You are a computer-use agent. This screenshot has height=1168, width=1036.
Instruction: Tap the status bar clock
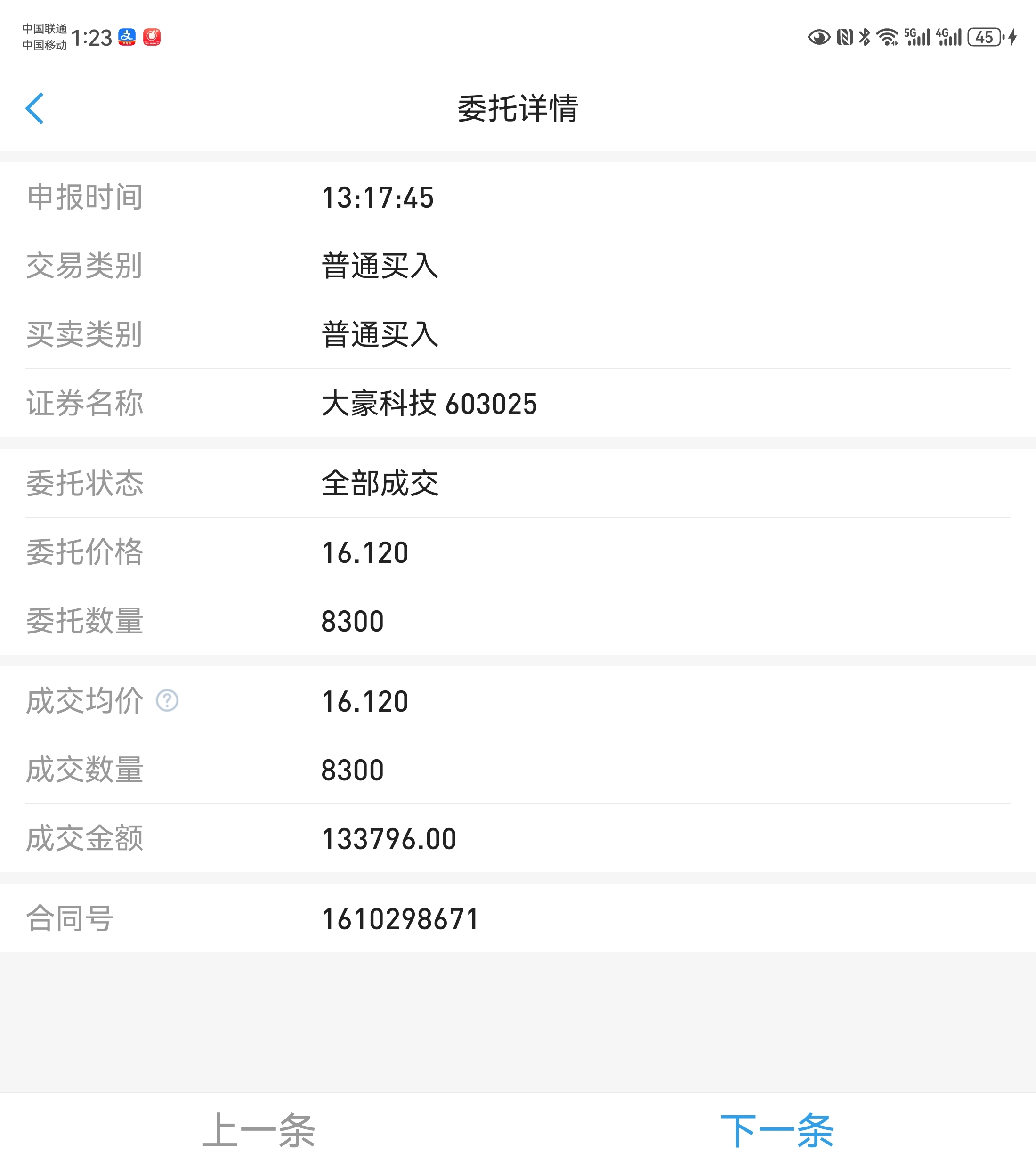91,38
